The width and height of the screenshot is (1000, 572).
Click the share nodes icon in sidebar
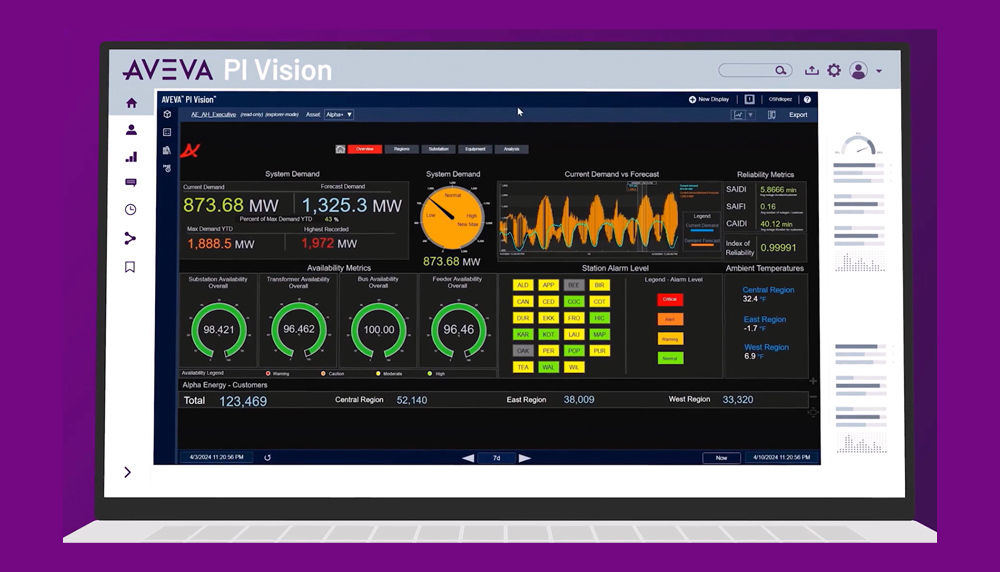(x=130, y=238)
